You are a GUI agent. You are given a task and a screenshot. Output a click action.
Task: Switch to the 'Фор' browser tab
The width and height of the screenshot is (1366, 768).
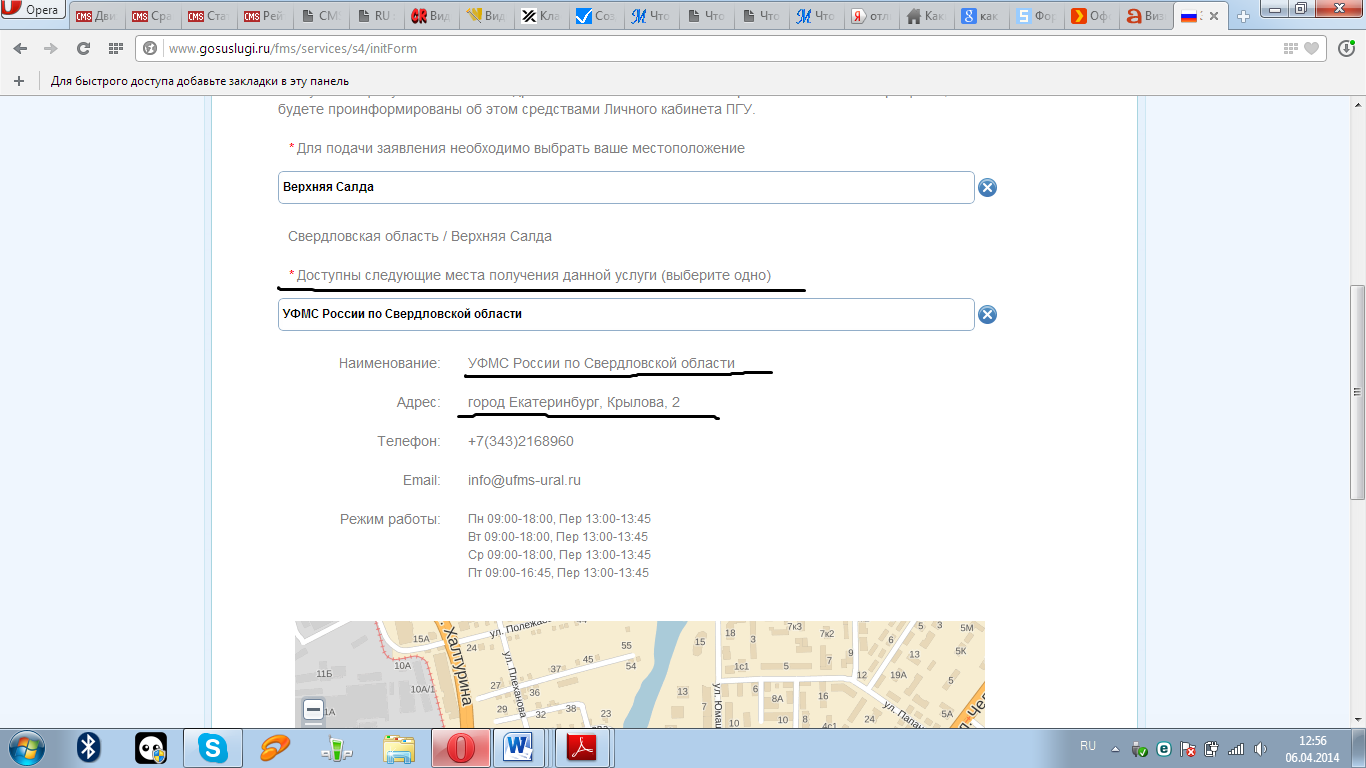click(x=1034, y=17)
